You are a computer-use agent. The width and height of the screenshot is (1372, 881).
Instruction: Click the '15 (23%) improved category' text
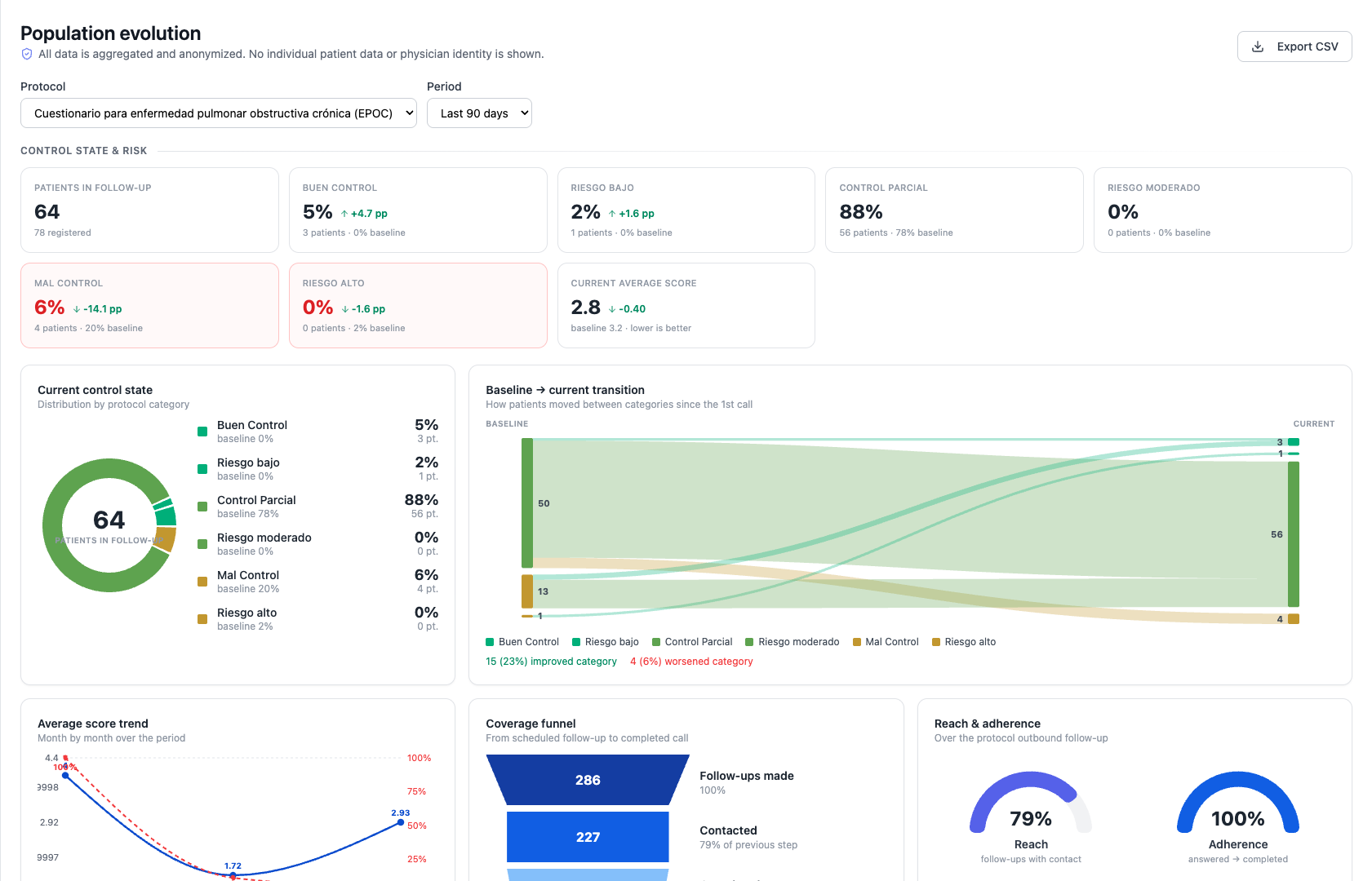(552, 662)
